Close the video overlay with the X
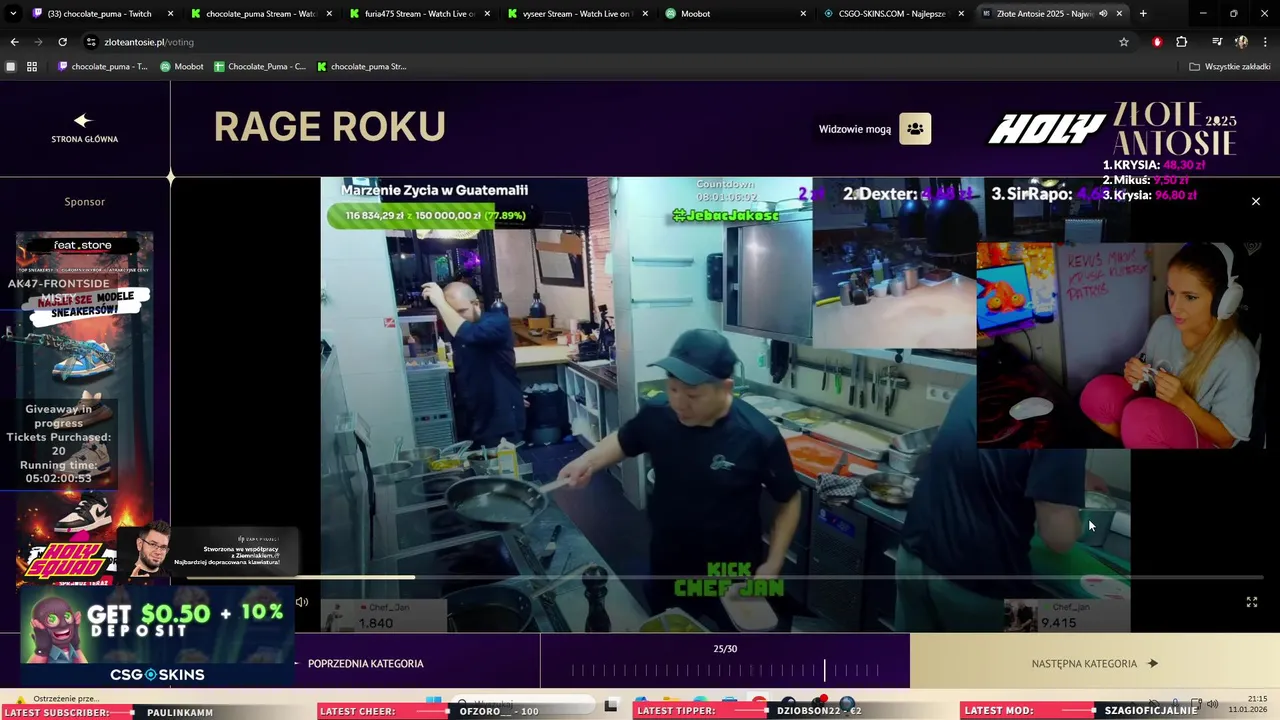Viewport: 1280px width, 720px height. click(x=1256, y=202)
